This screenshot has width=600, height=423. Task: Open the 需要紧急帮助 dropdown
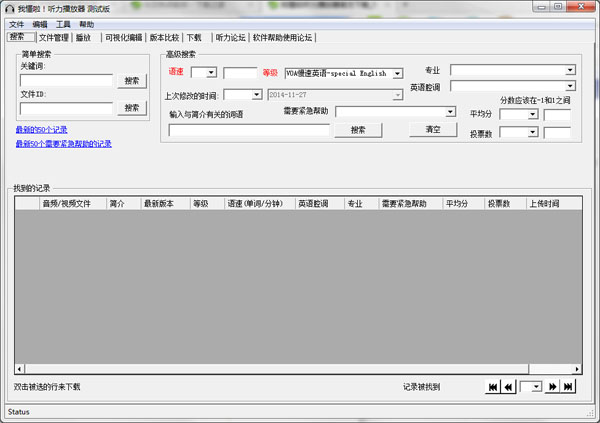point(450,112)
